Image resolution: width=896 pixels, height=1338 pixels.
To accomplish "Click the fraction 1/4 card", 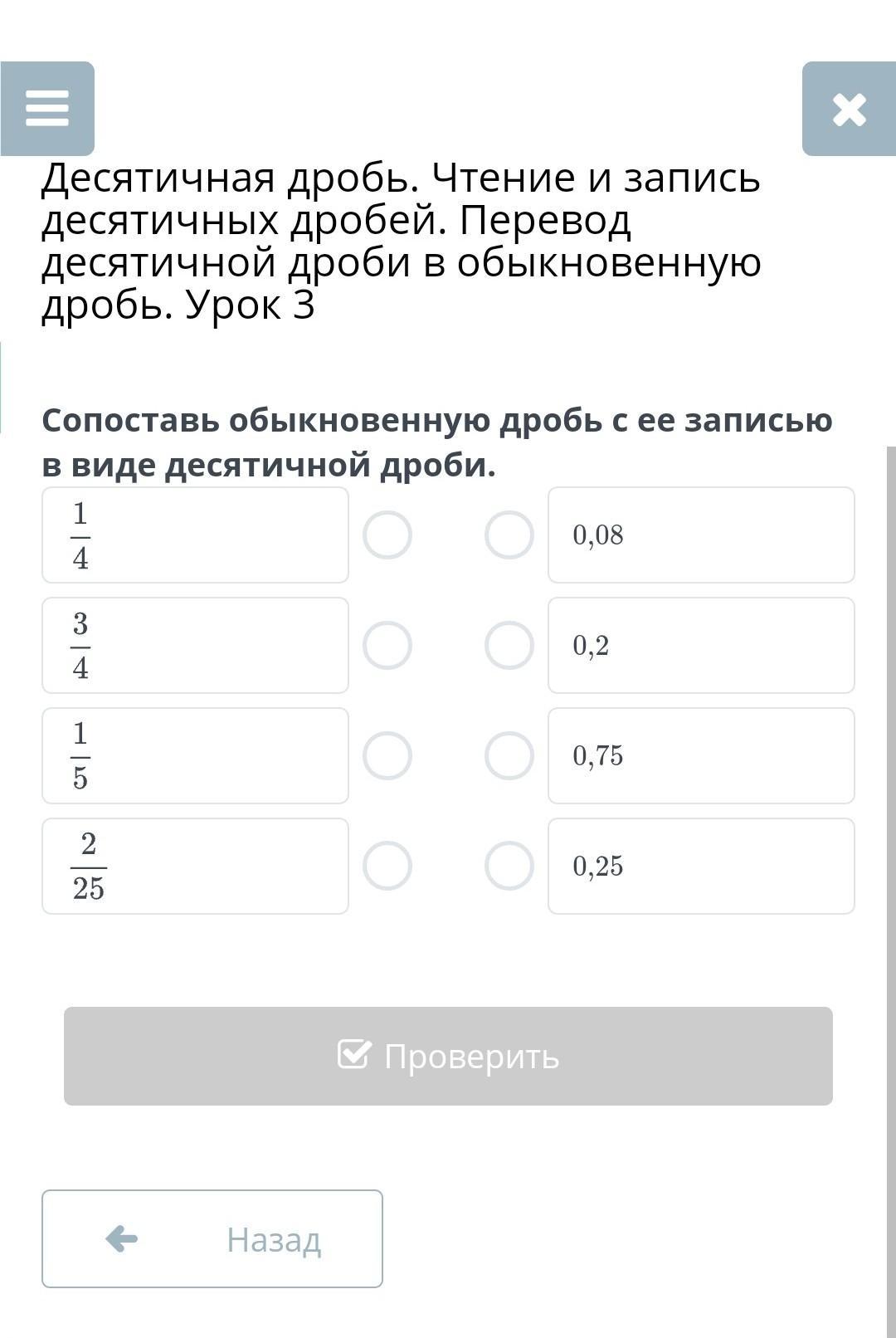I will coord(195,535).
